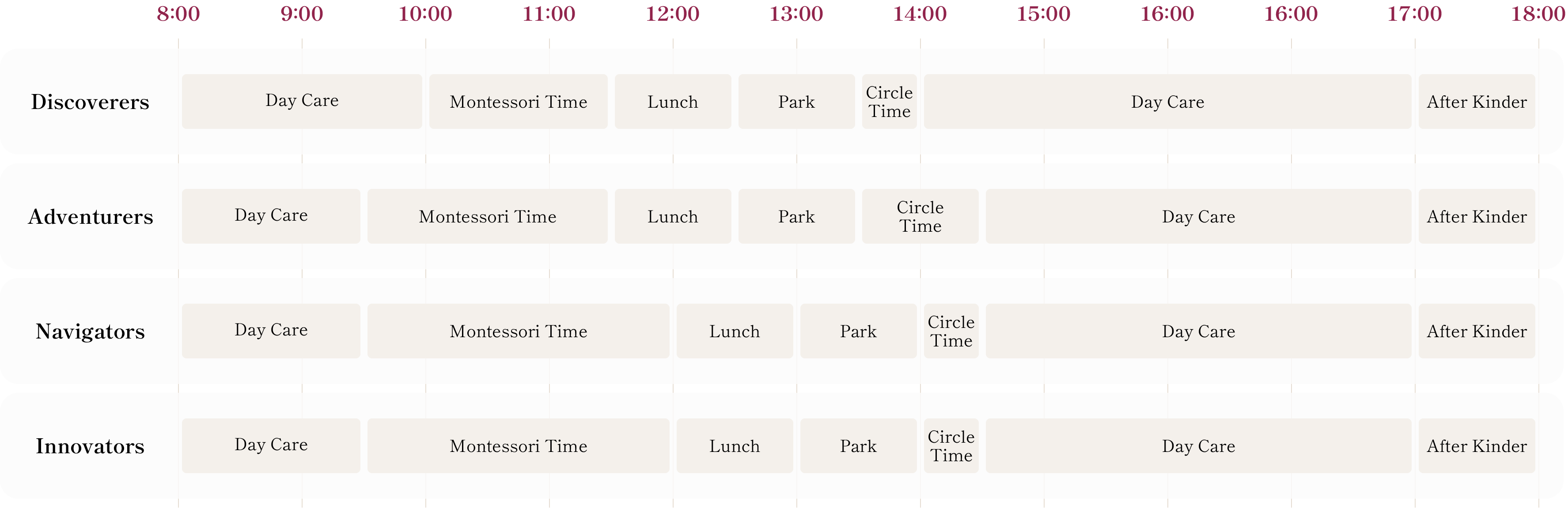
Task: Click the 12:00 time marker
Action: point(673,13)
